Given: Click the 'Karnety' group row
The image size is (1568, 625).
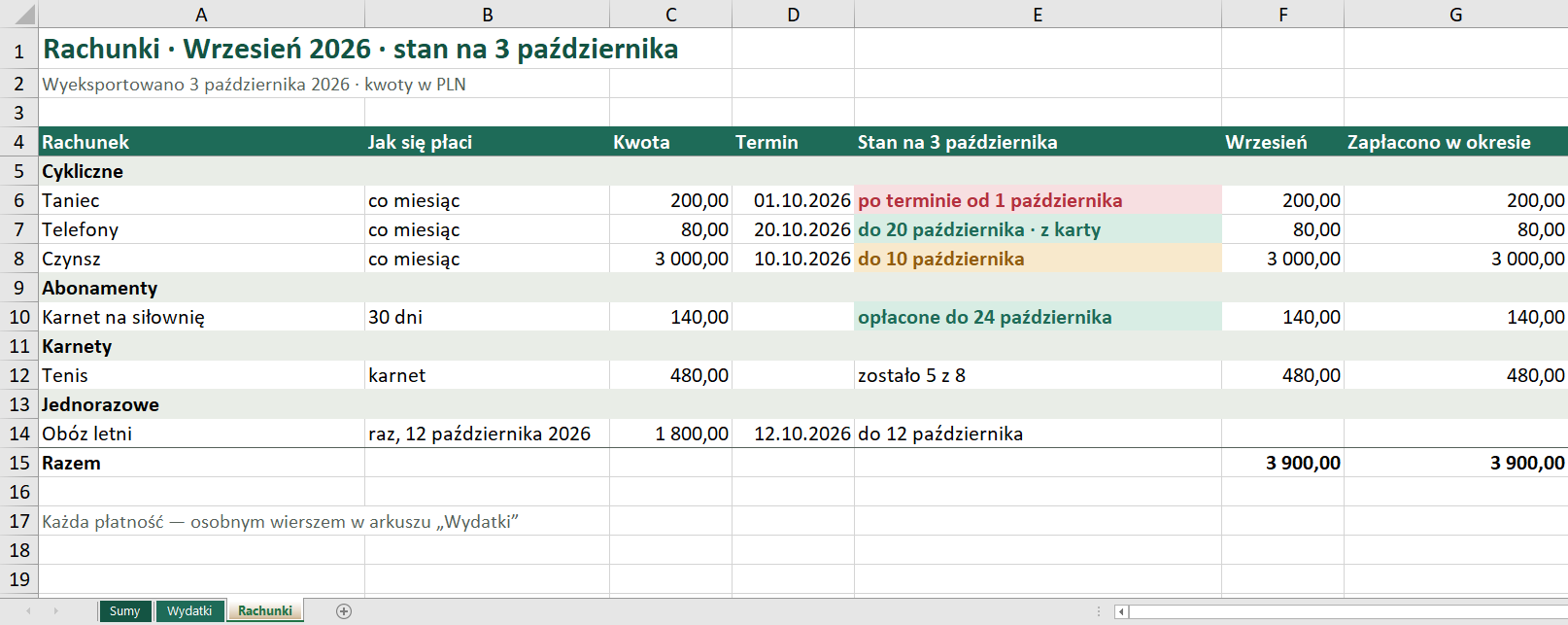Looking at the screenshot, I should click(x=802, y=346).
